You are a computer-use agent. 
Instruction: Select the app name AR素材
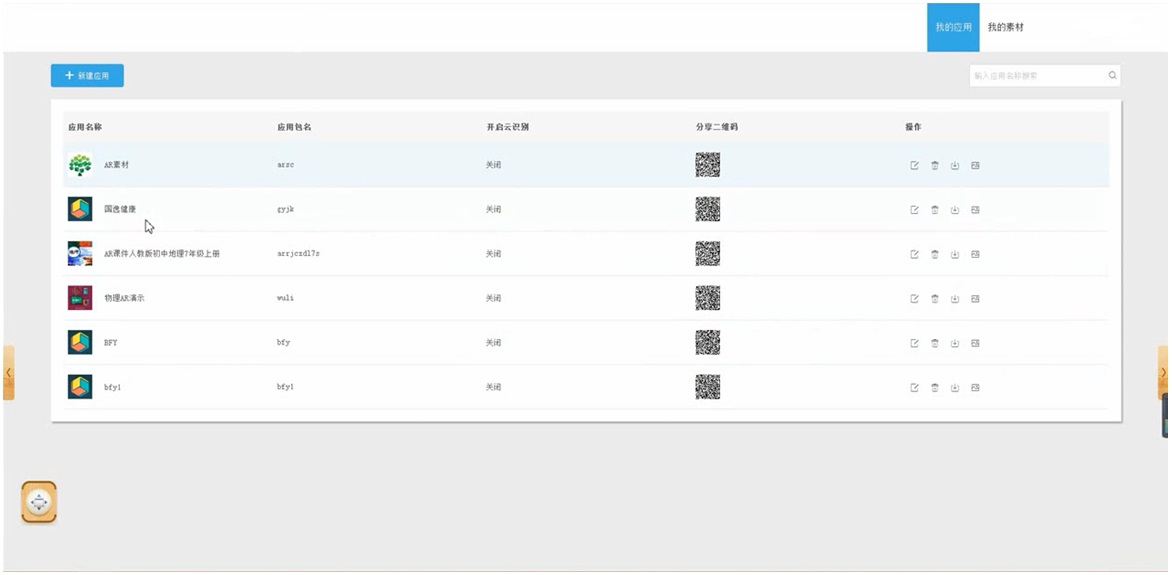(x=116, y=164)
